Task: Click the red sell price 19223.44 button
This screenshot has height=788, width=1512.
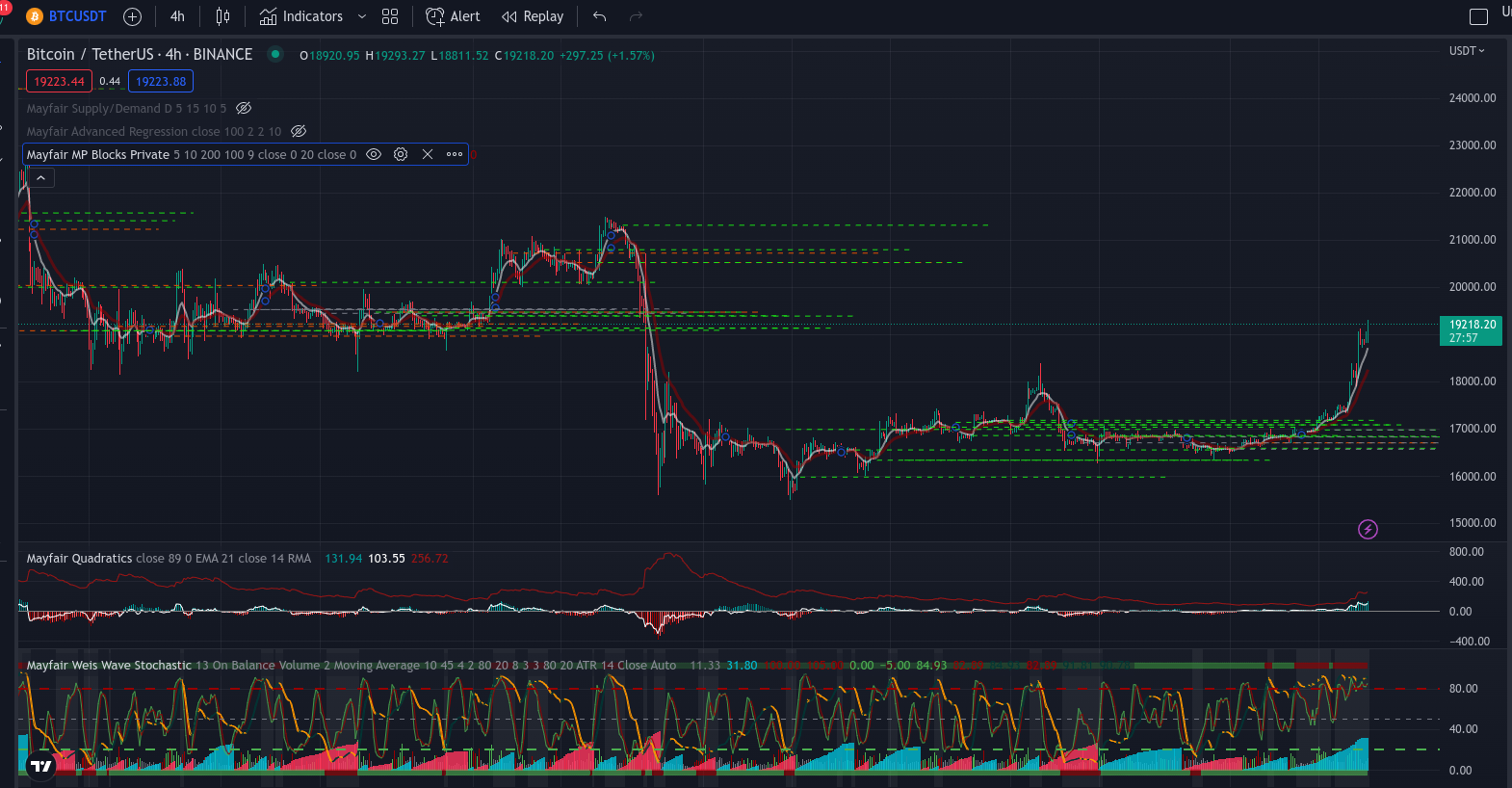Action: 59,82
